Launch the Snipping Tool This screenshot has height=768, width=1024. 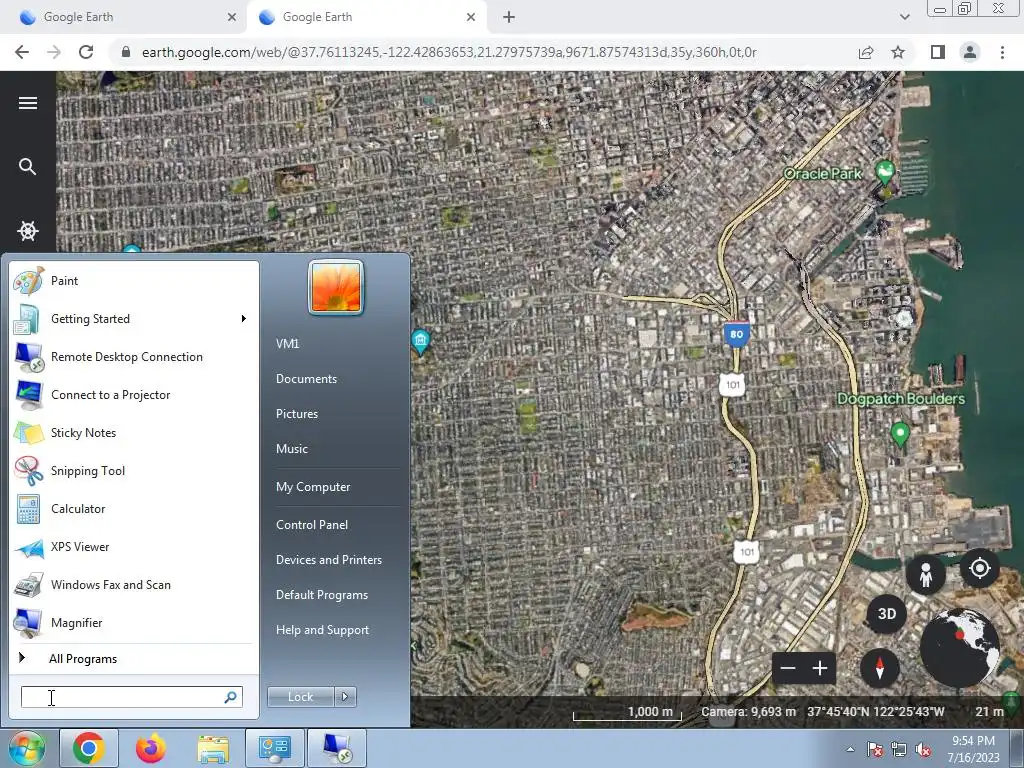pyautogui.click(x=133, y=471)
